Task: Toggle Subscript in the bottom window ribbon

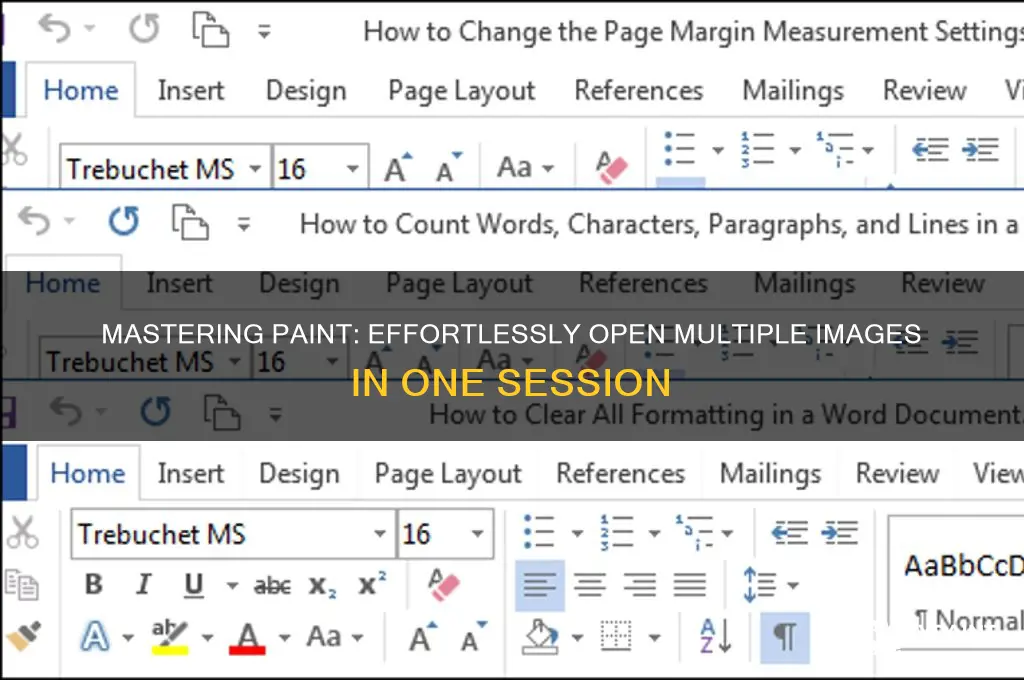Action: [322, 586]
